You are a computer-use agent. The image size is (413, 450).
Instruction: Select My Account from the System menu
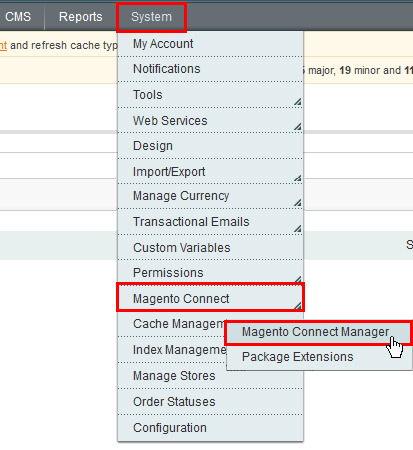click(210, 44)
